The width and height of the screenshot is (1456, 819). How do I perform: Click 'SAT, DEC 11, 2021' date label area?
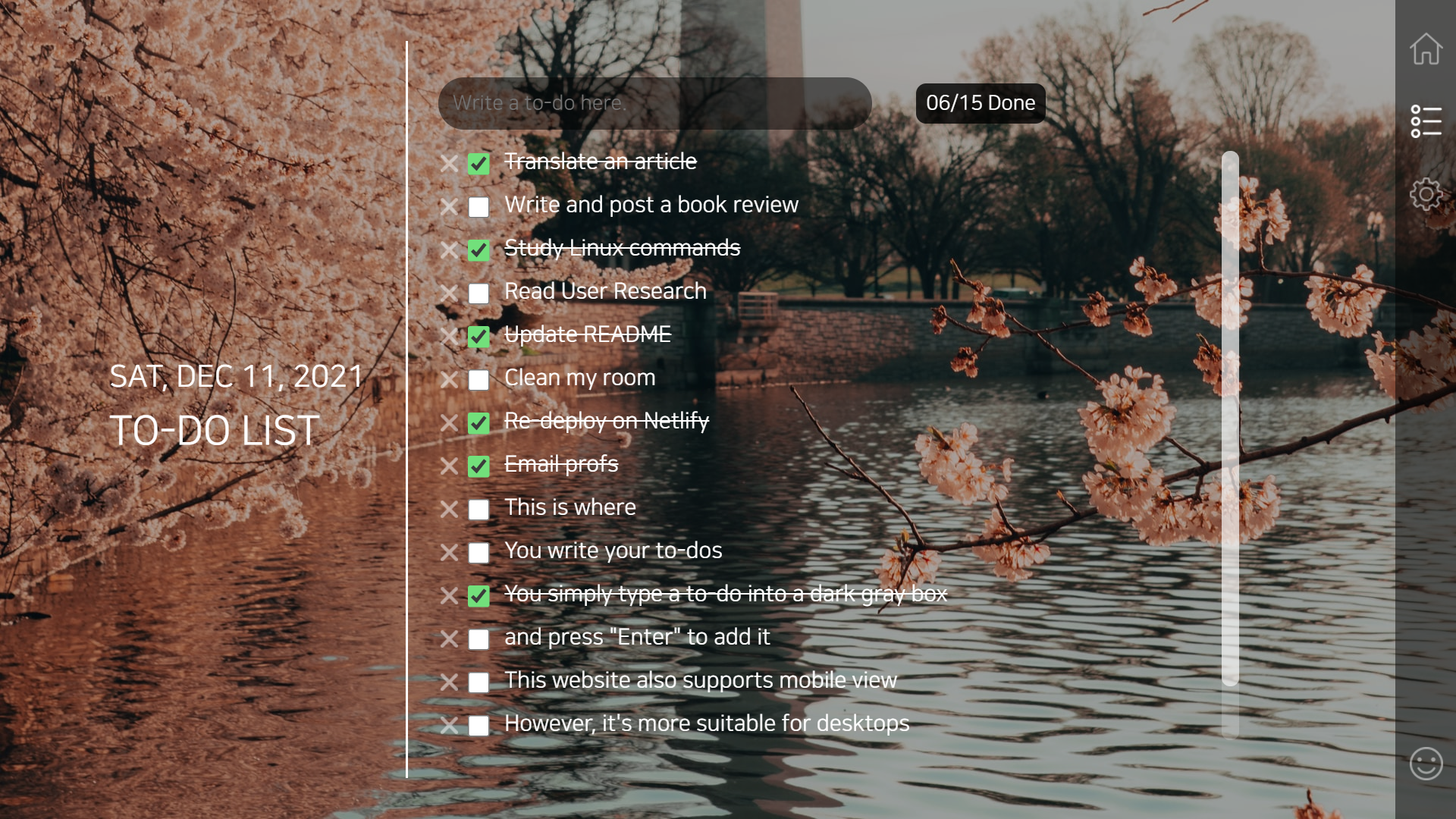point(238,377)
